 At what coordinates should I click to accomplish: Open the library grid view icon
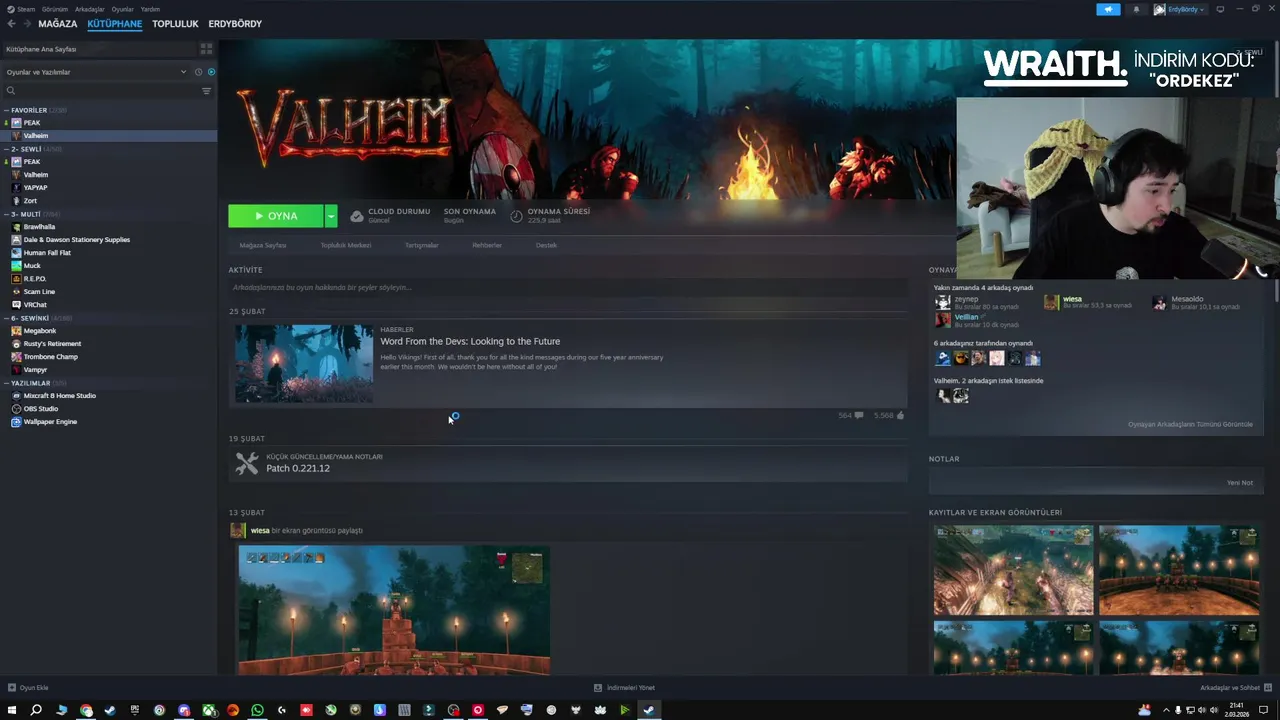click(206, 48)
